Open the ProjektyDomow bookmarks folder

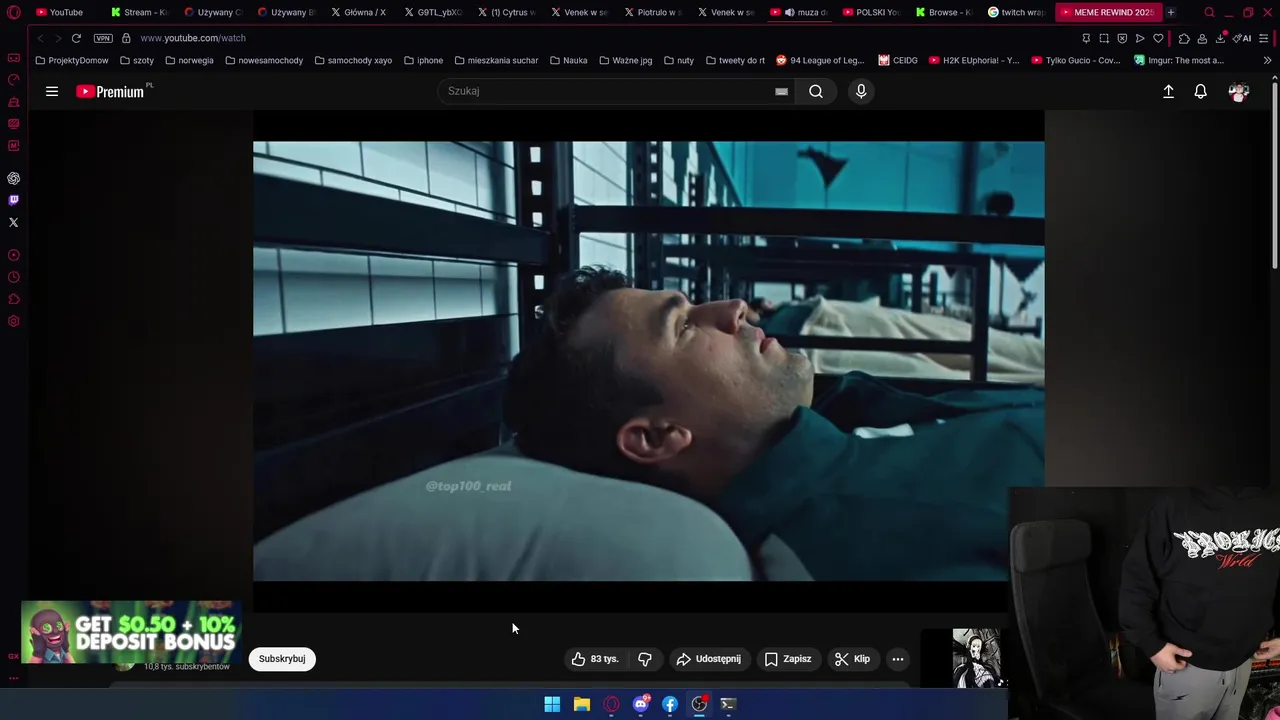tap(72, 60)
